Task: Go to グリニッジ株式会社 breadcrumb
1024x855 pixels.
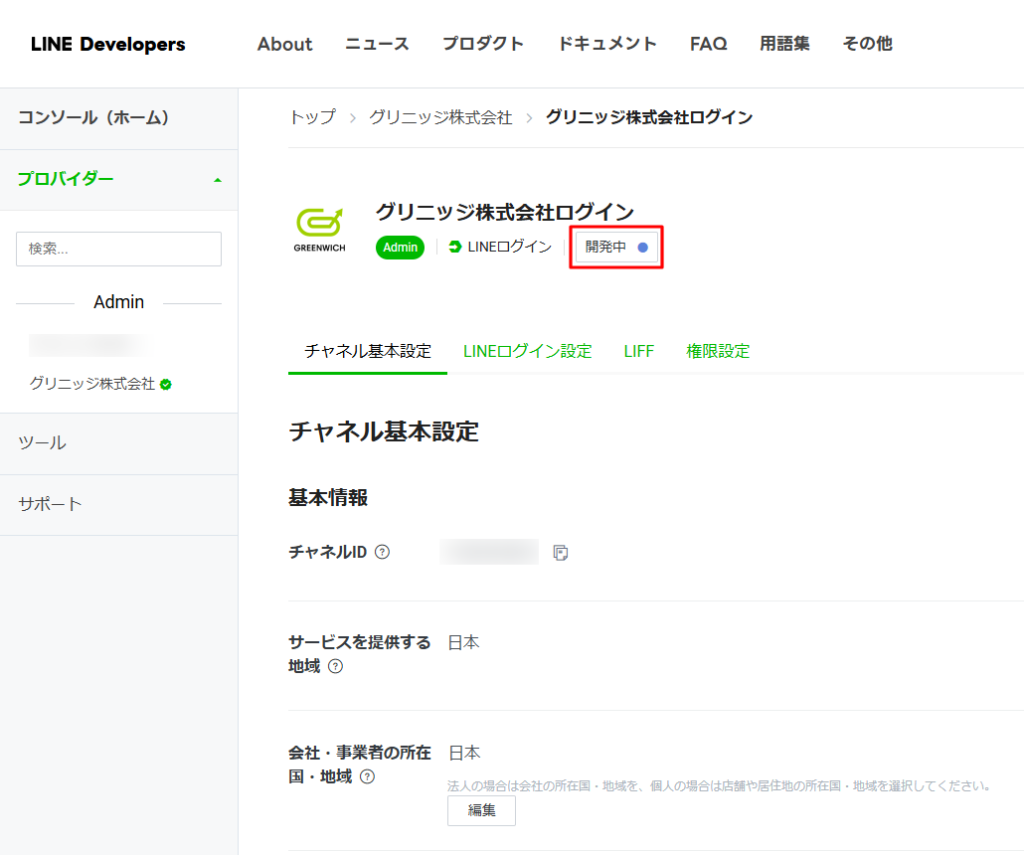Action: coord(440,118)
